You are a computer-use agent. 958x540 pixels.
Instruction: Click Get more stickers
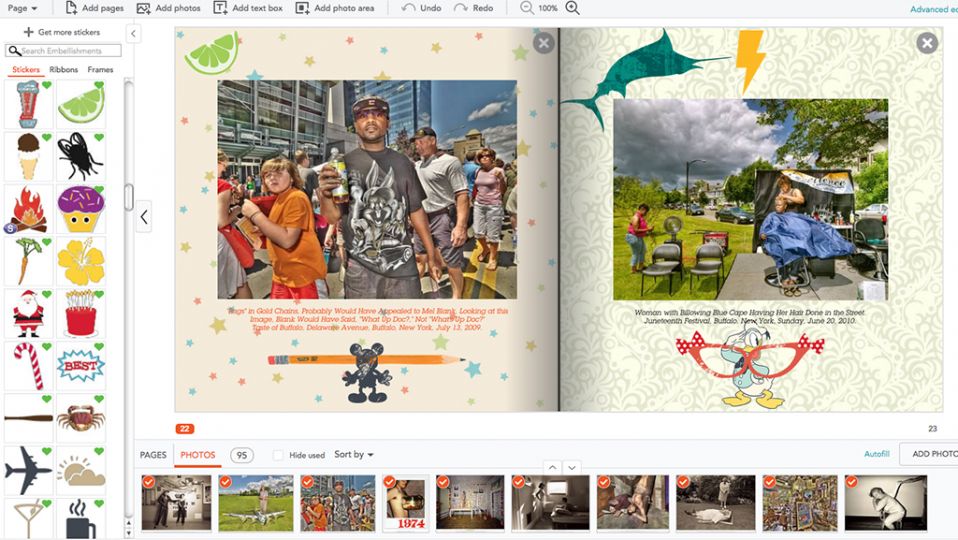click(62, 32)
